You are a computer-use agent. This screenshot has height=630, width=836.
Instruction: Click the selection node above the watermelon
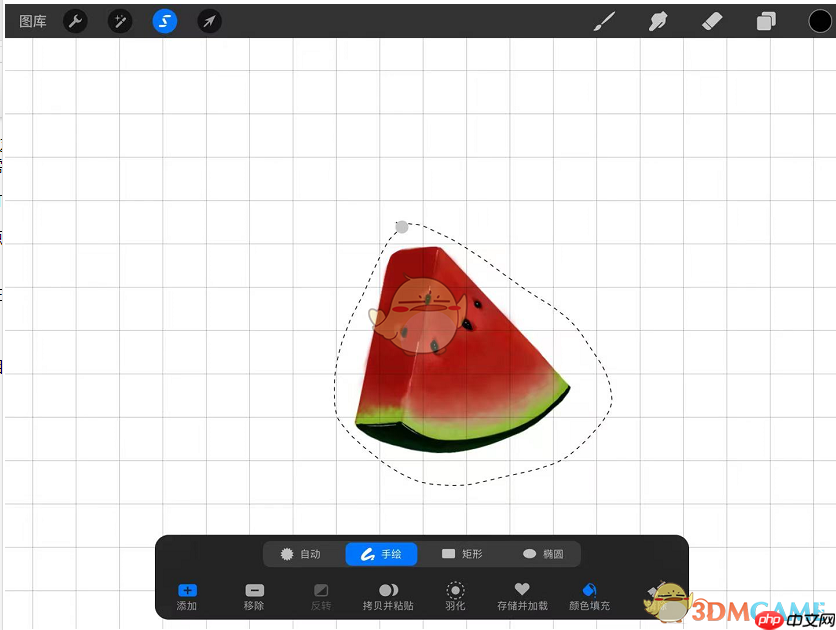click(403, 226)
